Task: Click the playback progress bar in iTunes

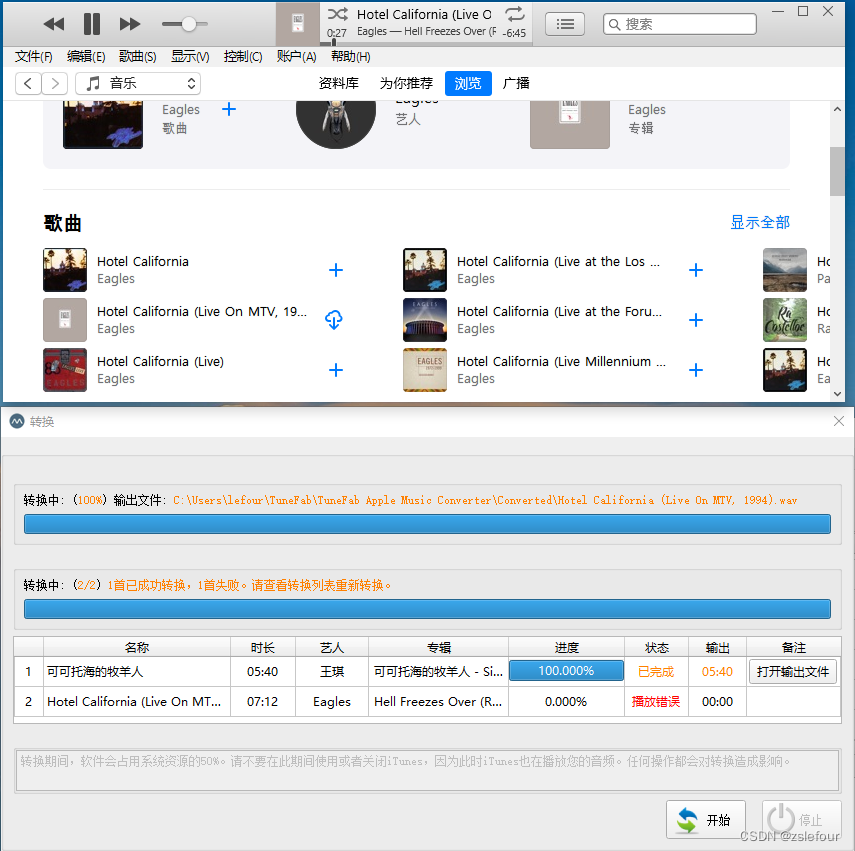Action: [425, 44]
